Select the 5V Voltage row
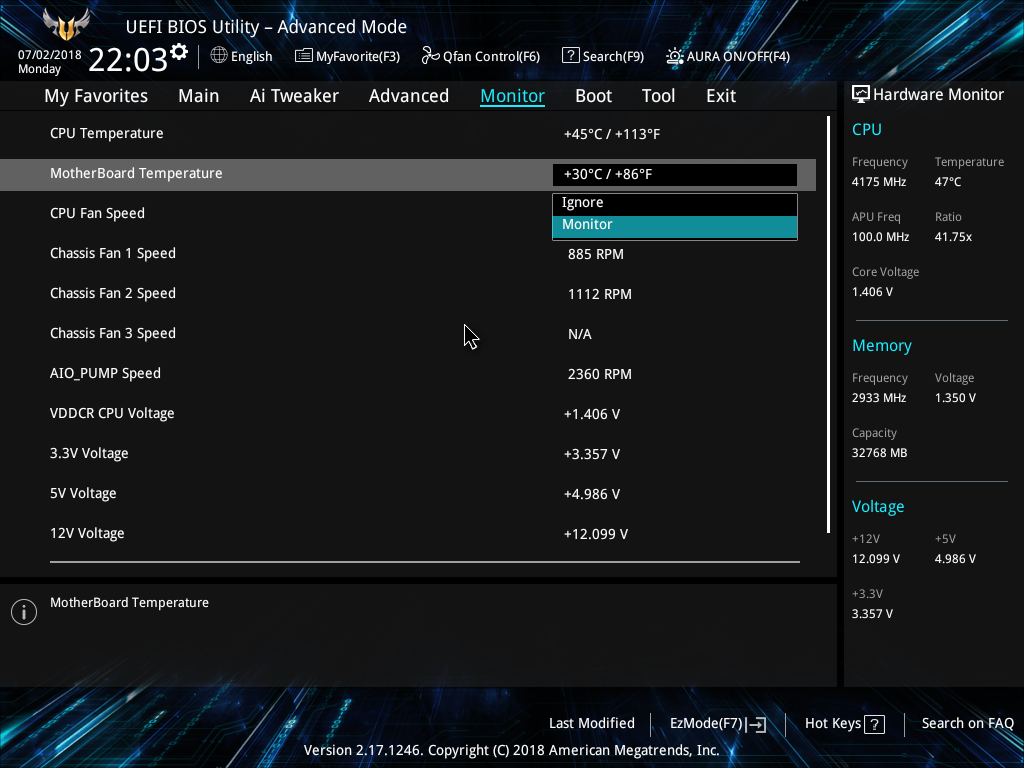 click(x=408, y=493)
